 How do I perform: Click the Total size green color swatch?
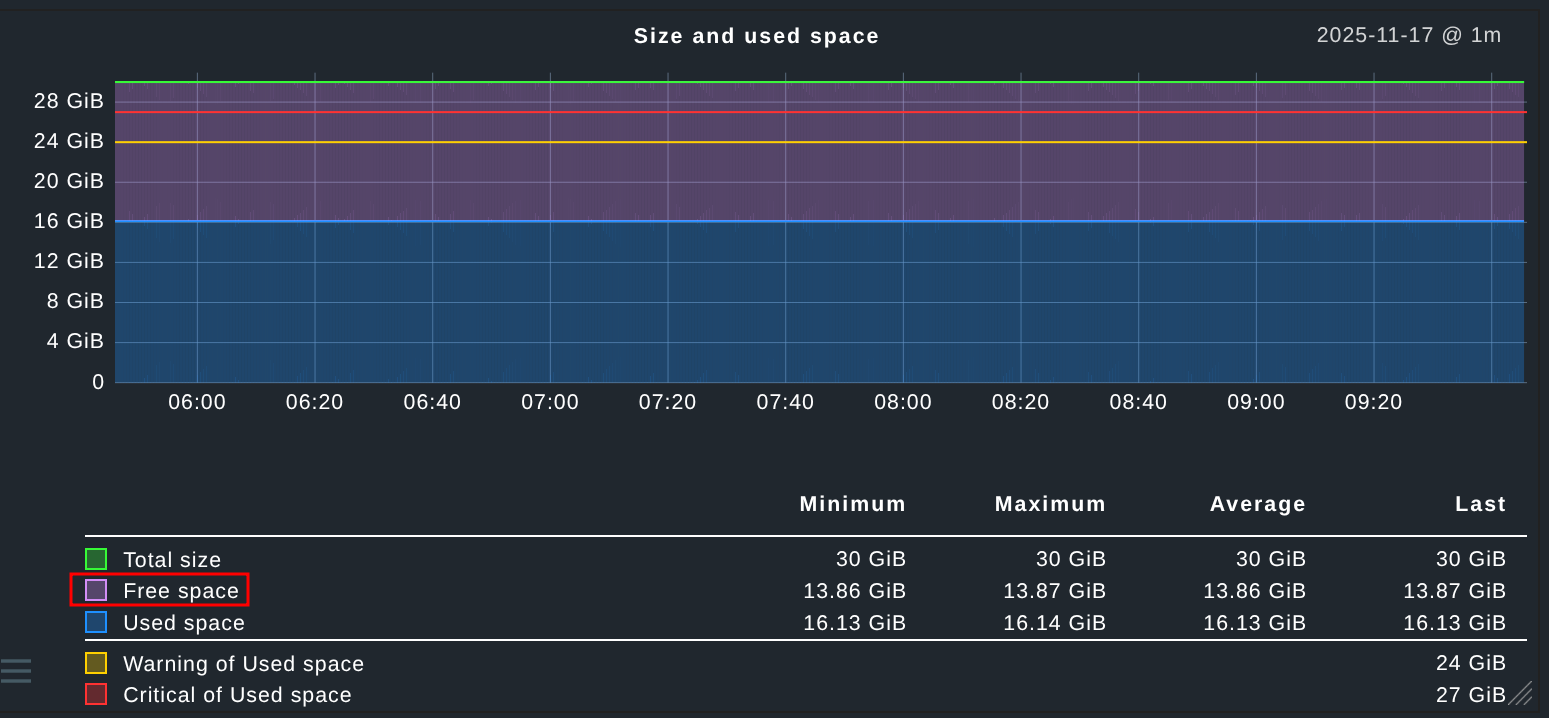[96, 559]
